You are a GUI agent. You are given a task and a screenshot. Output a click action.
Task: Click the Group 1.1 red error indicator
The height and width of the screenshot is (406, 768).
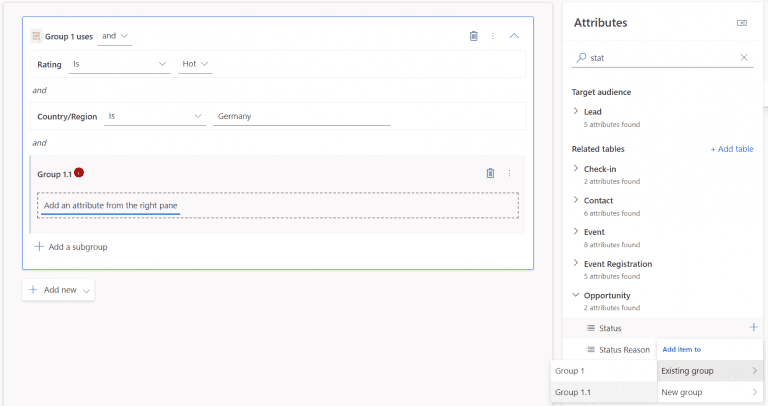pyautogui.click(x=79, y=172)
